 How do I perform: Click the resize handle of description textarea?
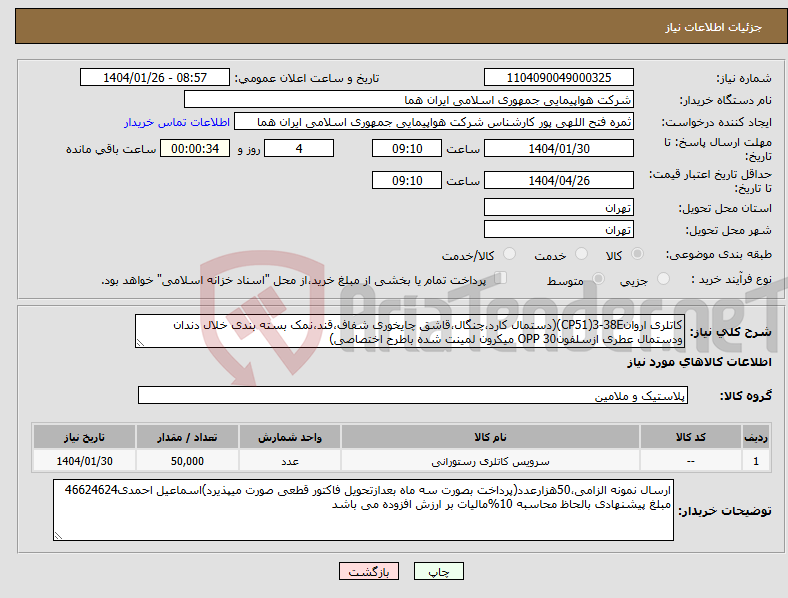140,343
